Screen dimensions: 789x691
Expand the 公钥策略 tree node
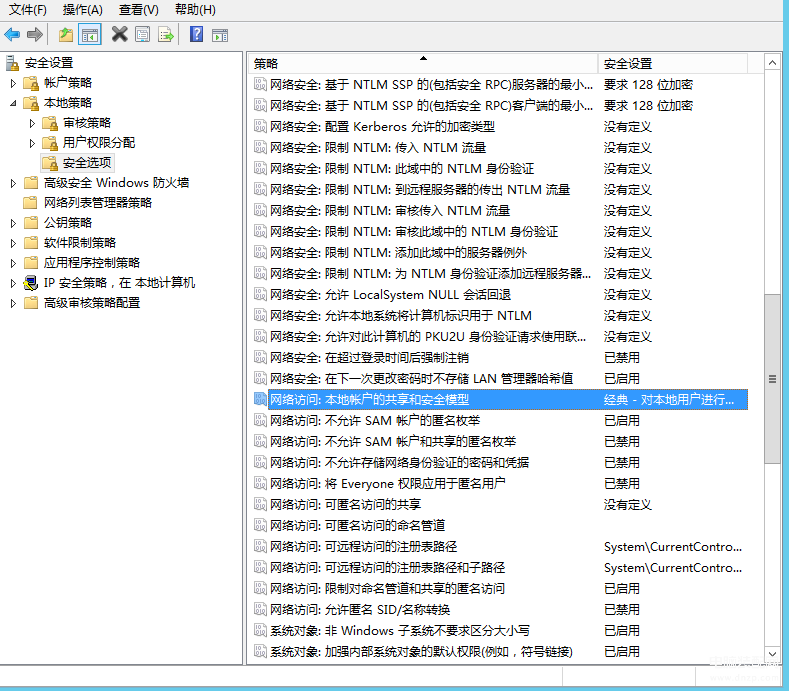tap(13, 223)
